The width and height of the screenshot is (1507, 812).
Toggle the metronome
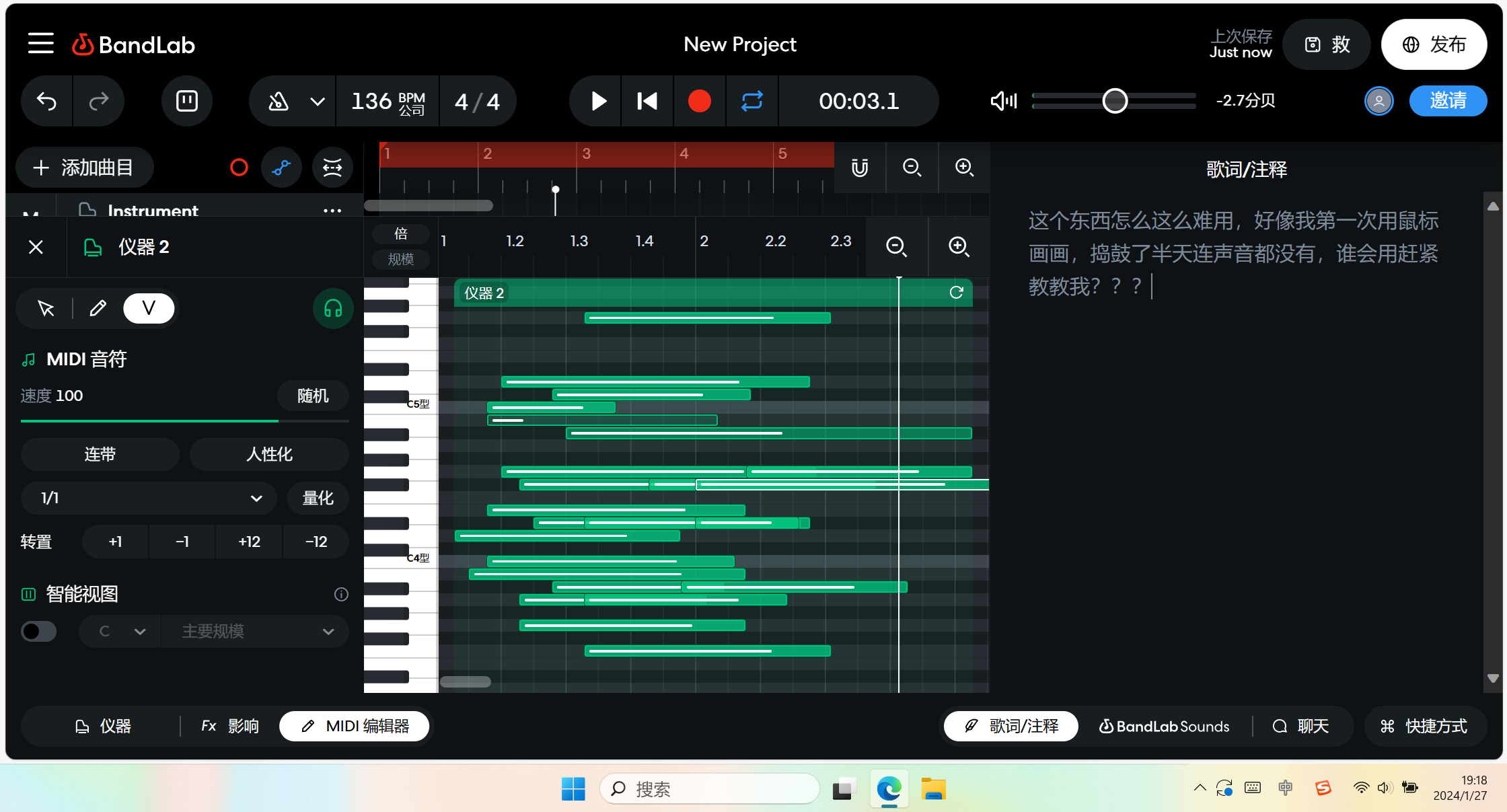click(278, 101)
